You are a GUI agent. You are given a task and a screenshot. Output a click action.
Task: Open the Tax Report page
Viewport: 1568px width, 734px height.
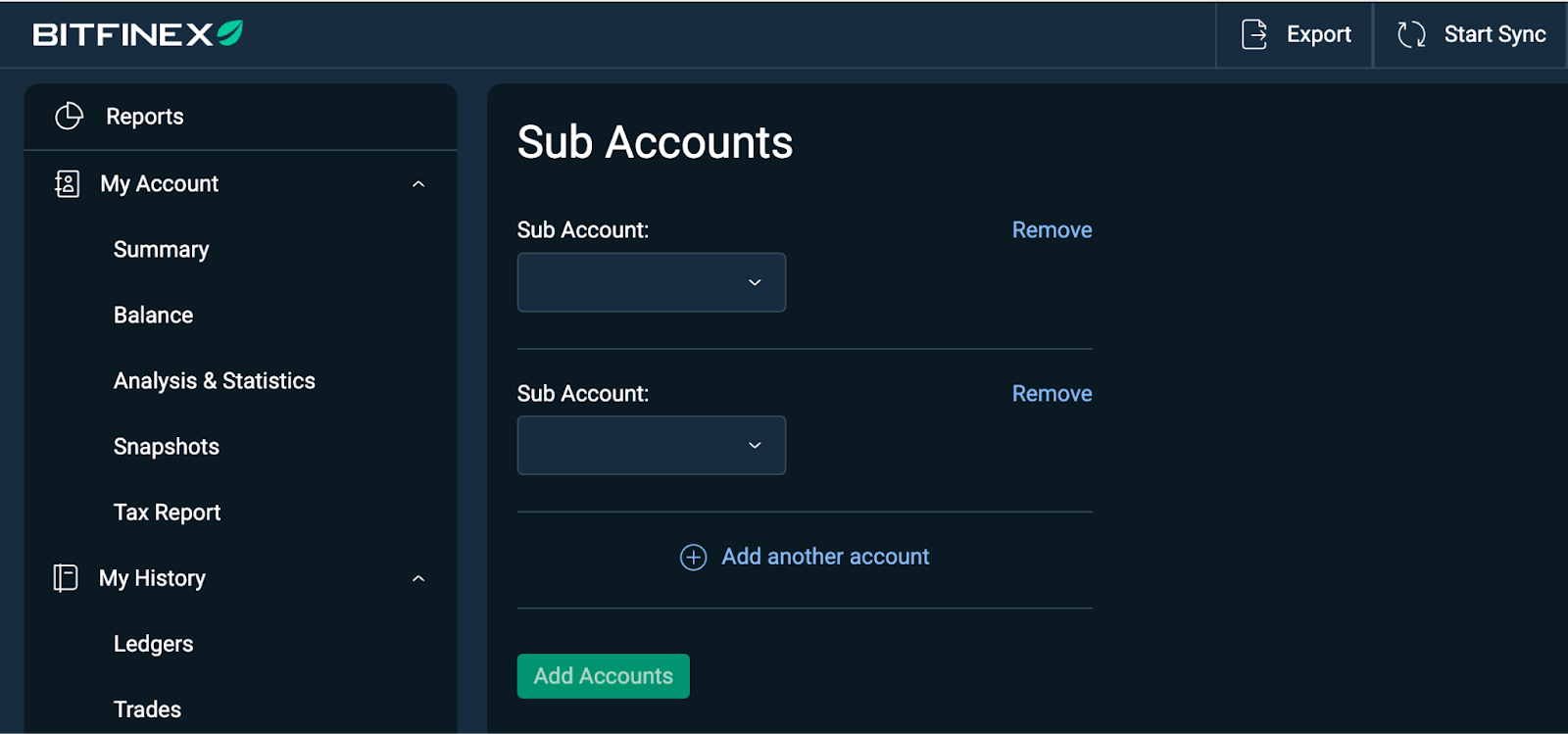(168, 512)
